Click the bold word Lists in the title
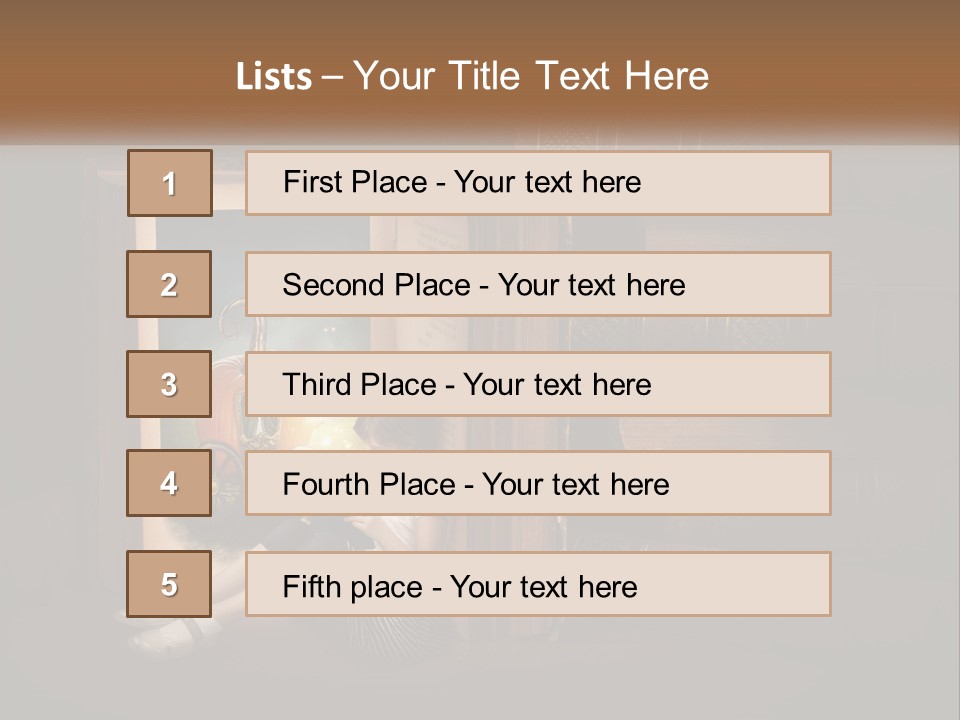960x720 pixels. pos(273,77)
